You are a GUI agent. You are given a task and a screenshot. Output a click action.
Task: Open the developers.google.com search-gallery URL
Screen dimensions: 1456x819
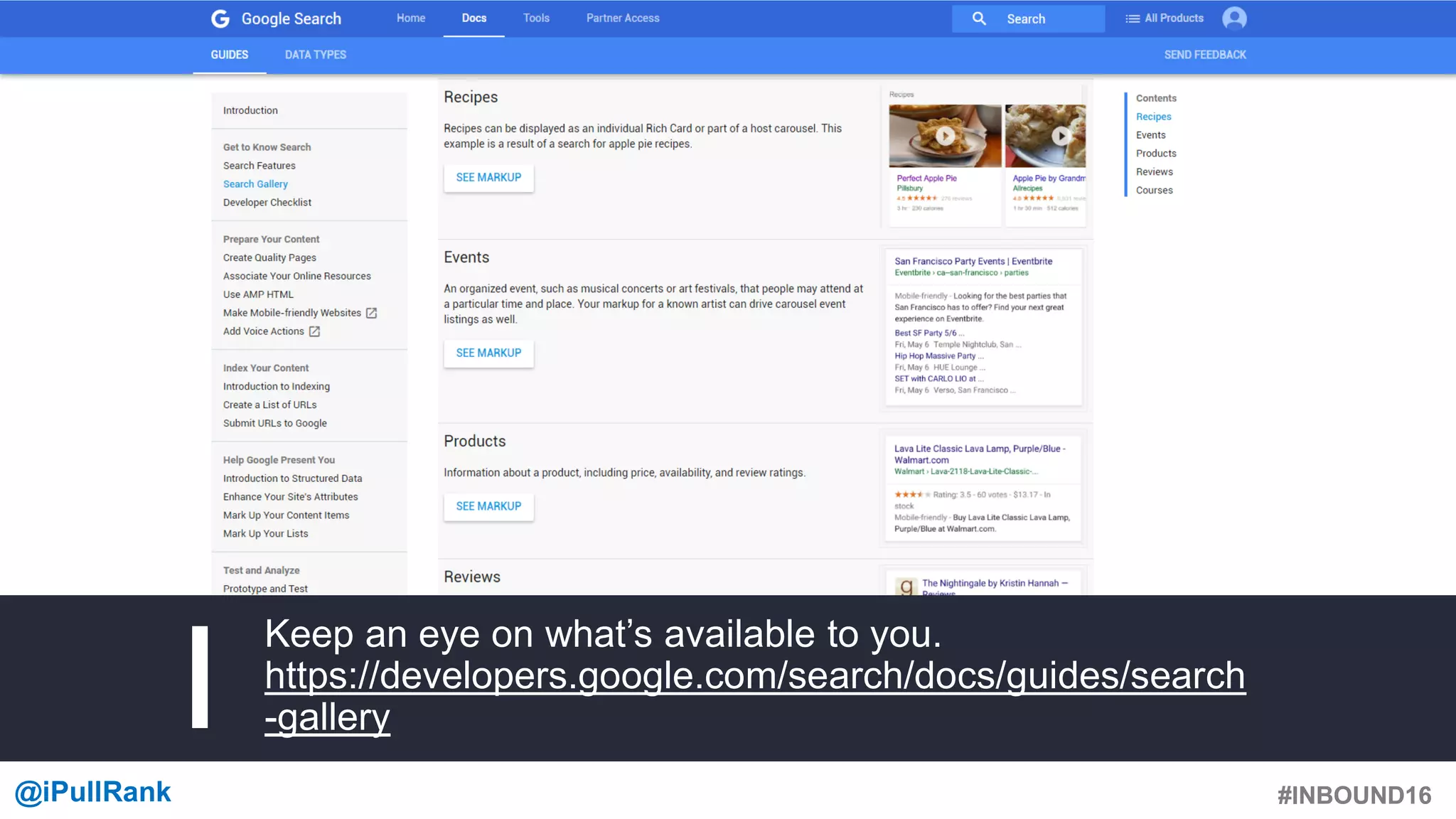pyautogui.click(x=755, y=697)
